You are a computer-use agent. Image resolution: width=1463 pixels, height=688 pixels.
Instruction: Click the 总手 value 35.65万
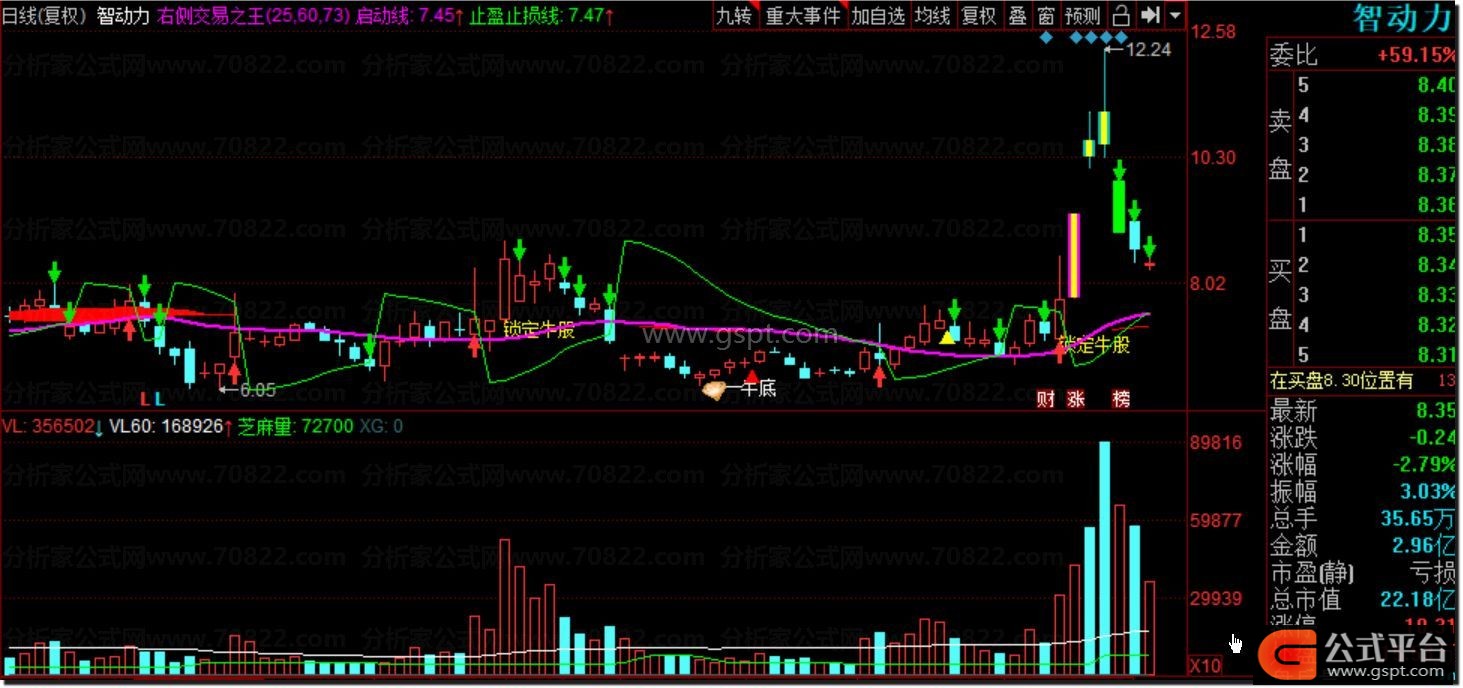1417,519
